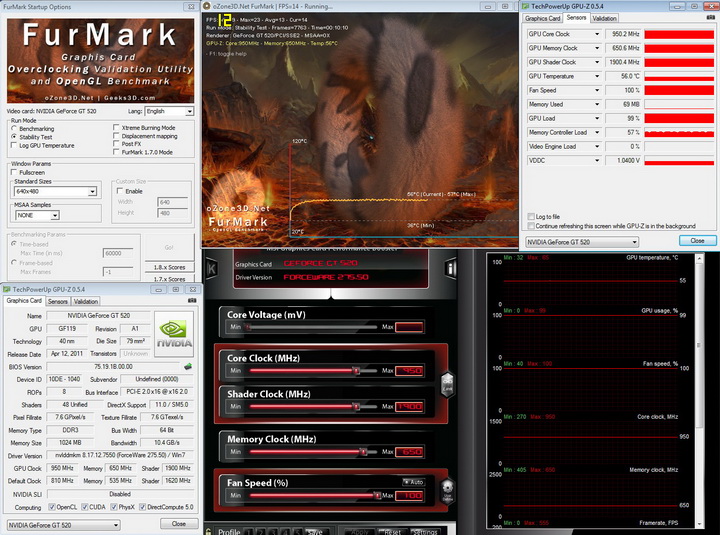Screen dimensions: 720x535
Task: Close the GPU-Z Sensors window with Close button
Action: pyautogui.click(x=697, y=241)
